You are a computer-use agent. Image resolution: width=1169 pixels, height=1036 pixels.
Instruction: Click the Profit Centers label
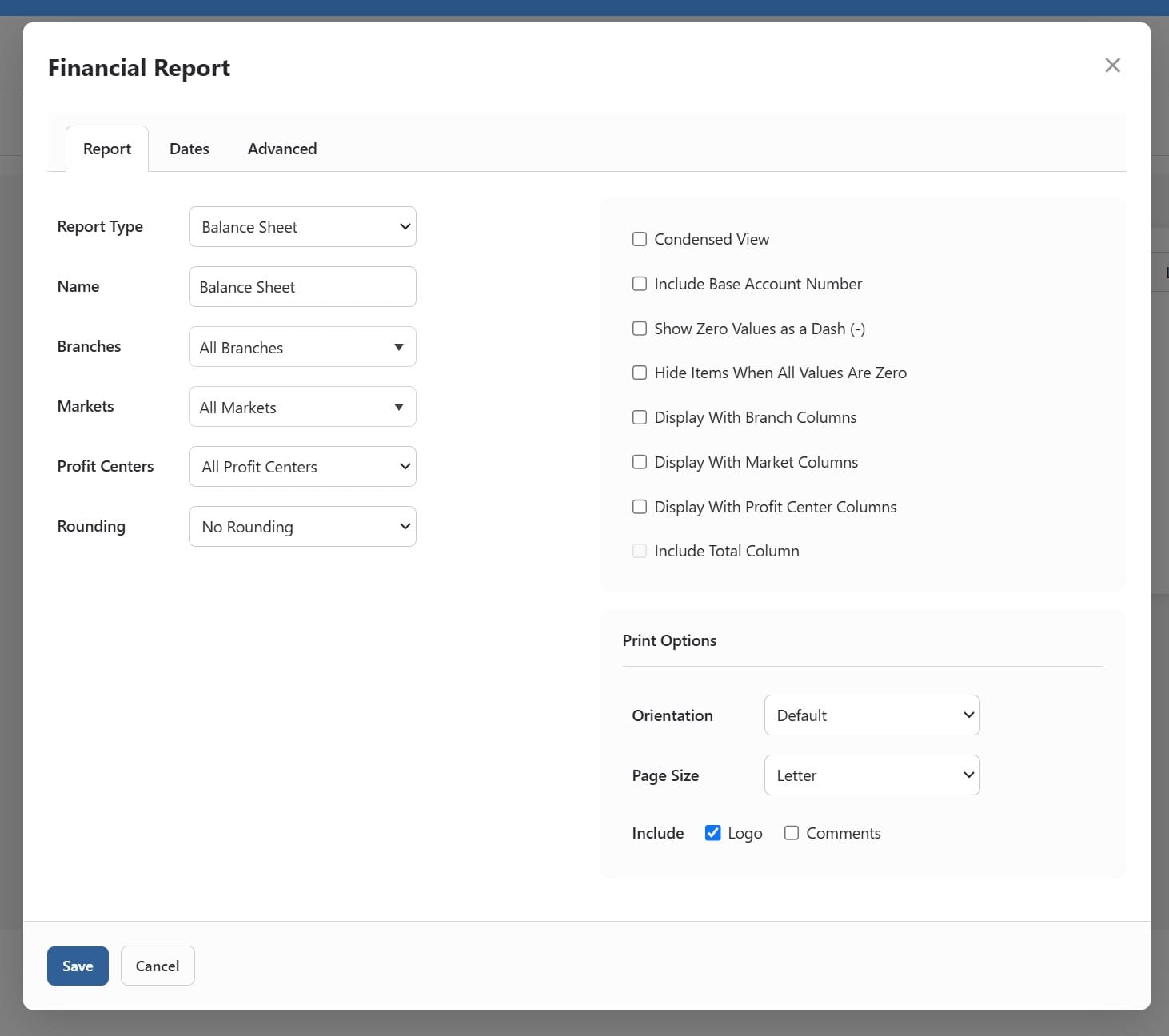(106, 466)
